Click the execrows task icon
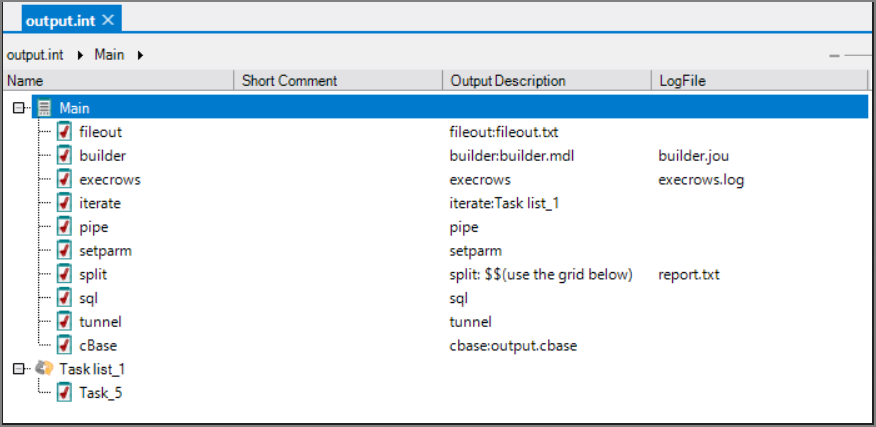The height and width of the screenshot is (427, 876). (64, 179)
